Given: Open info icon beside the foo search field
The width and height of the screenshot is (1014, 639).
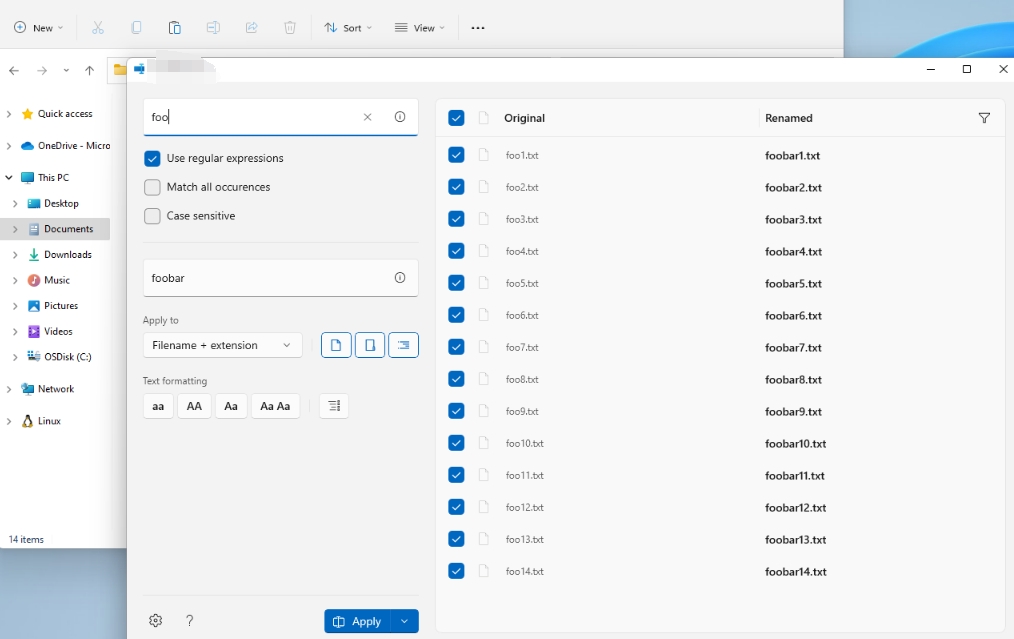Looking at the screenshot, I should coord(400,117).
